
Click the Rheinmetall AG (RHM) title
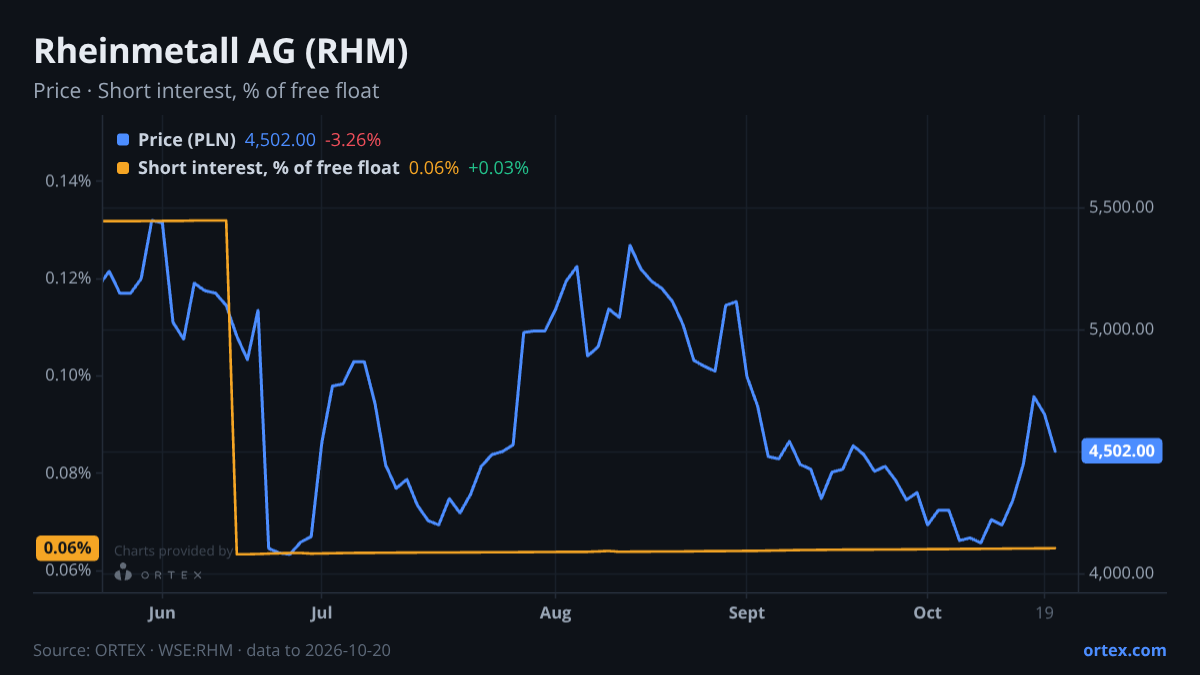221,51
